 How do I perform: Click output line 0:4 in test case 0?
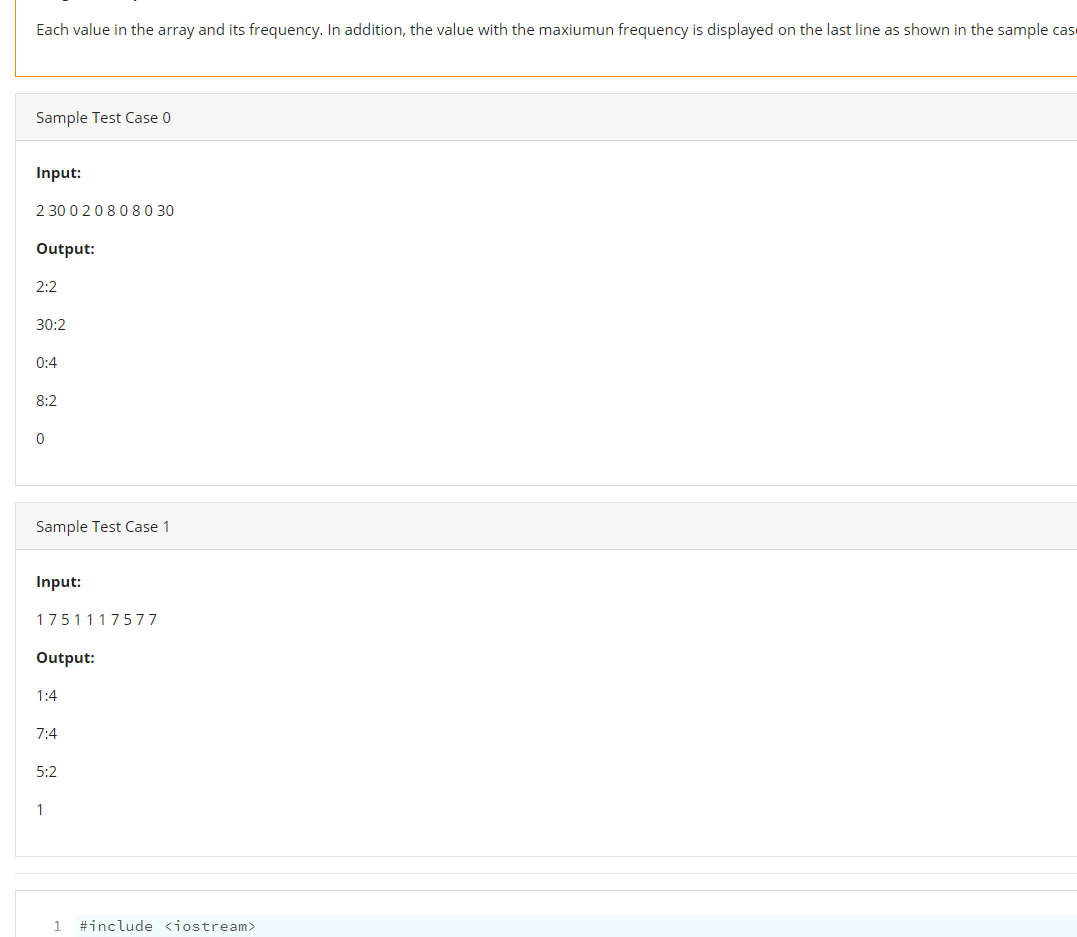point(46,362)
